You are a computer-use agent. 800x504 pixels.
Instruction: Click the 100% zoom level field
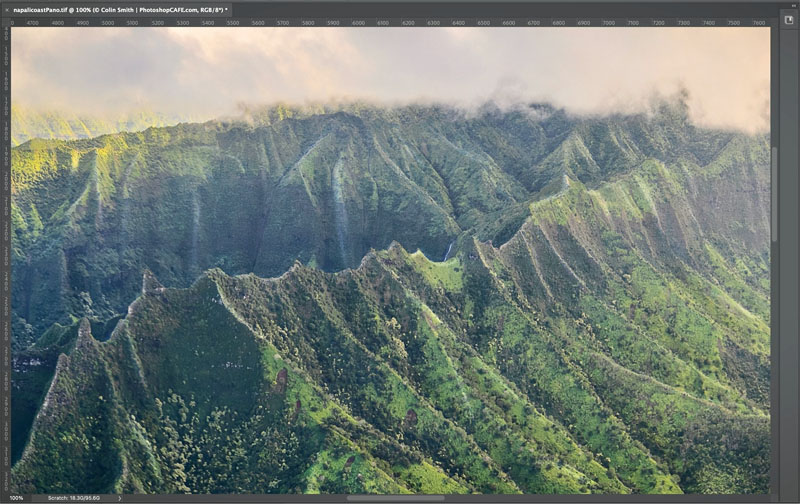(x=16, y=498)
